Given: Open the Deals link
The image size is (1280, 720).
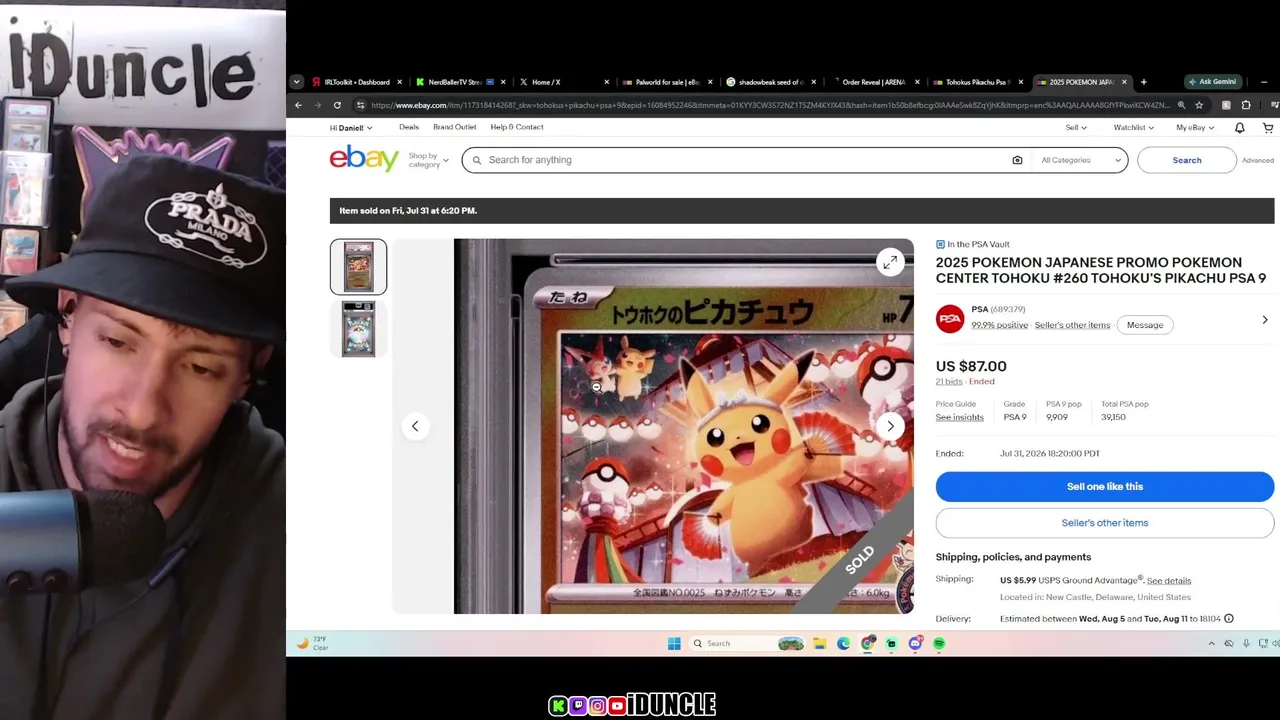Looking at the screenshot, I should pos(409,127).
